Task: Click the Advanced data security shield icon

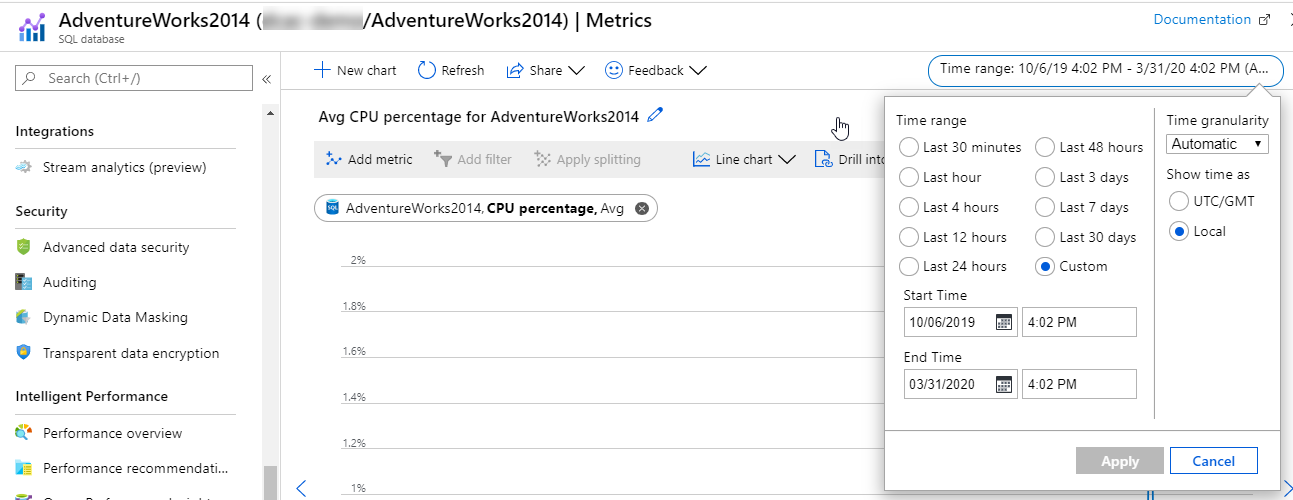Action: coord(24,247)
